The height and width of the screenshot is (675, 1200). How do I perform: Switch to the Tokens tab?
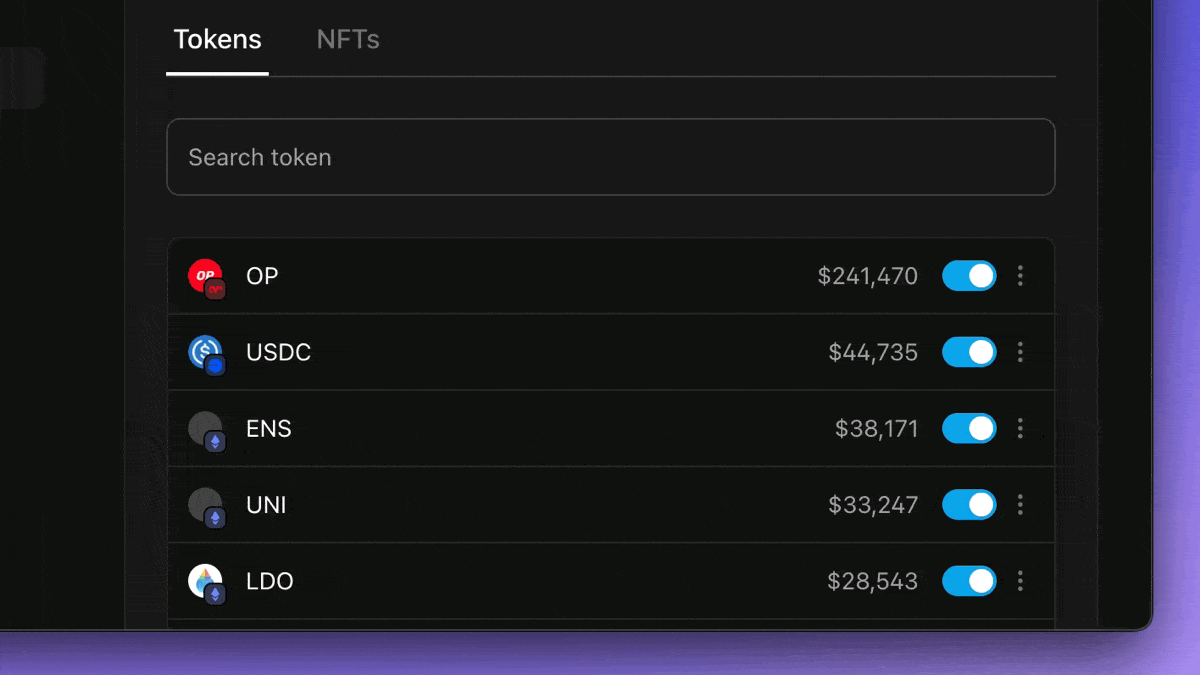pos(217,40)
